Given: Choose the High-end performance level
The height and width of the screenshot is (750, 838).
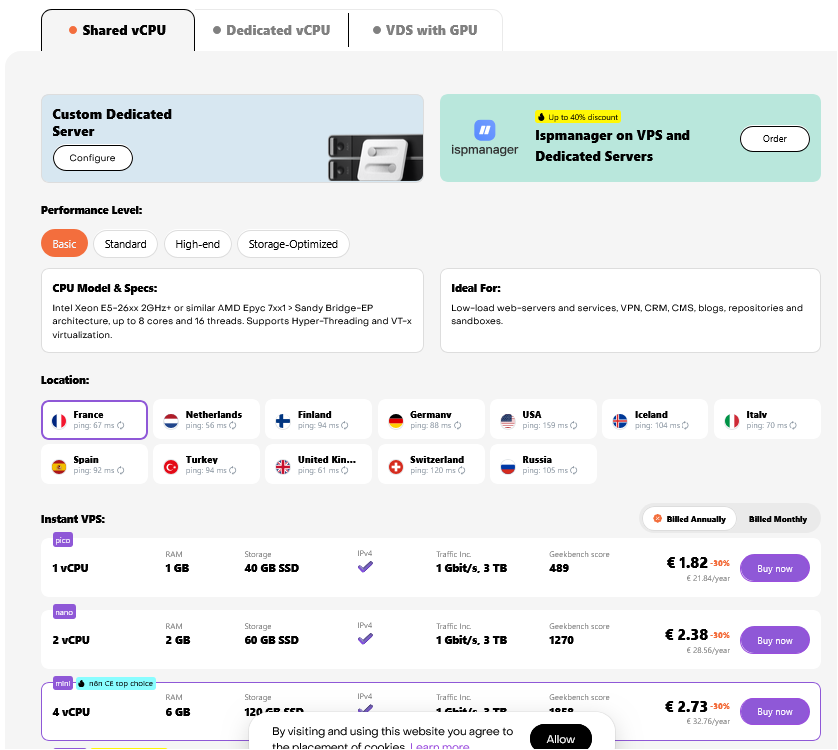Looking at the screenshot, I should pyautogui.click(x=197, y=244).
